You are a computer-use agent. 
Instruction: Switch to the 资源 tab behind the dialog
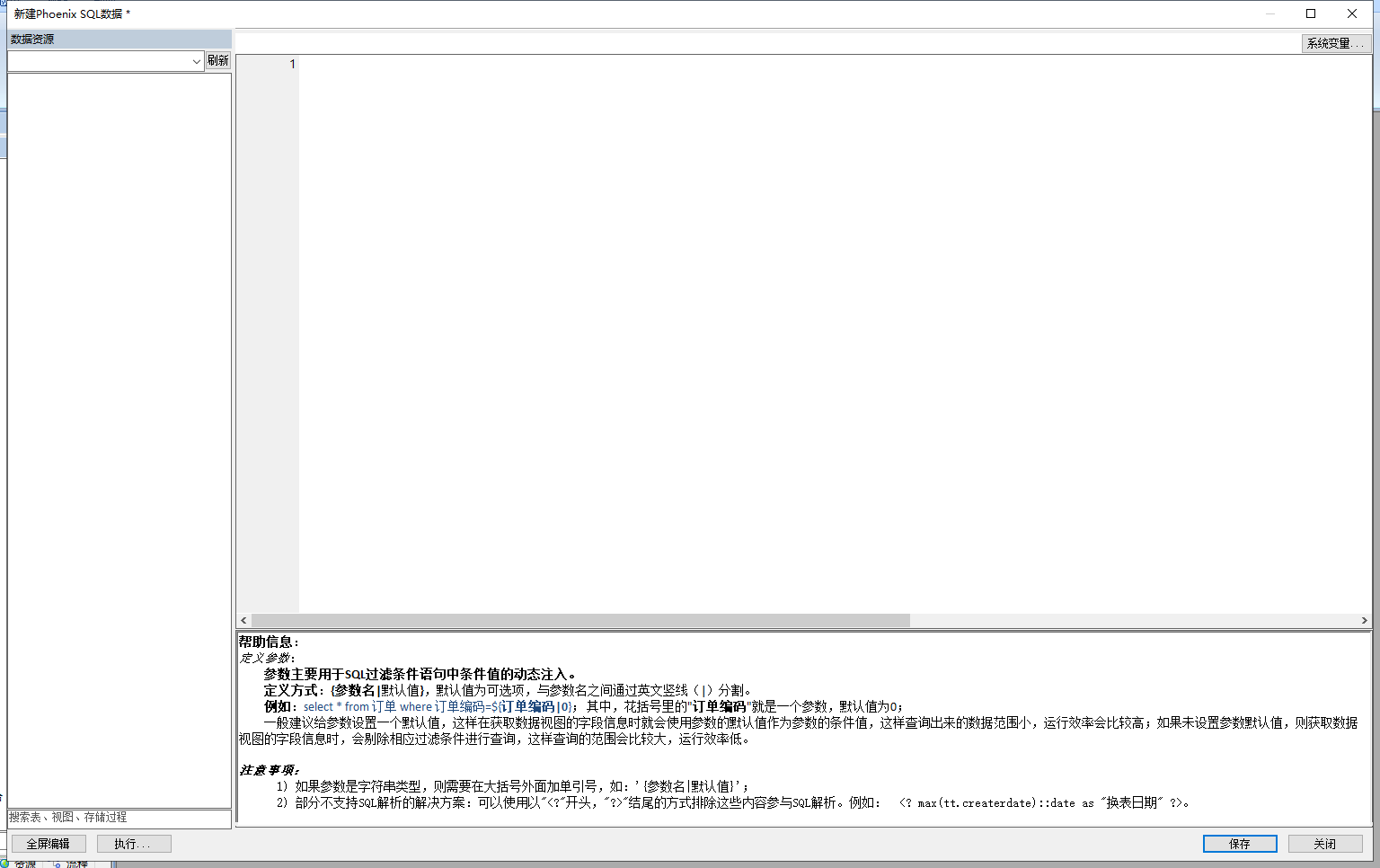(24, 864)
